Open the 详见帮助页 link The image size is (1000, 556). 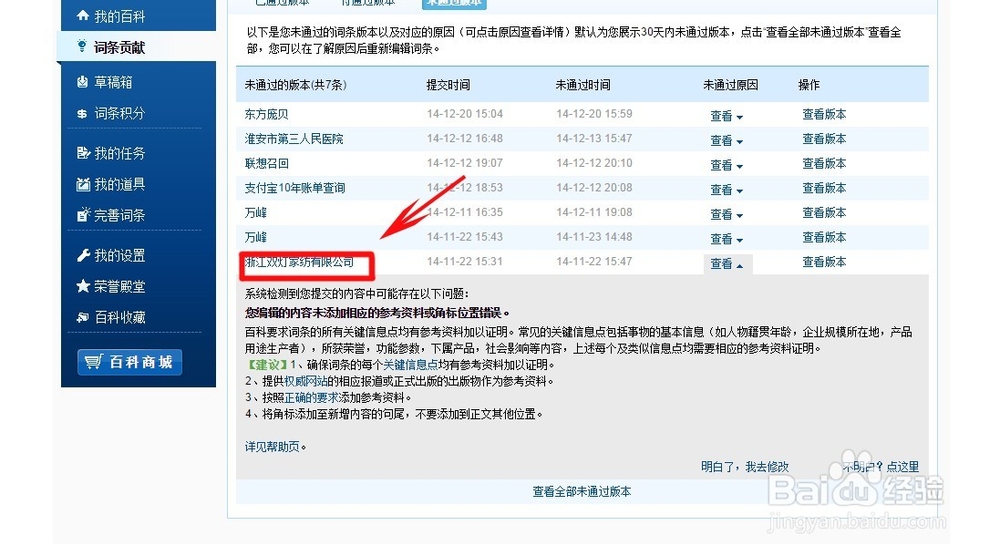pyautogui.click(x=272, y=446)
